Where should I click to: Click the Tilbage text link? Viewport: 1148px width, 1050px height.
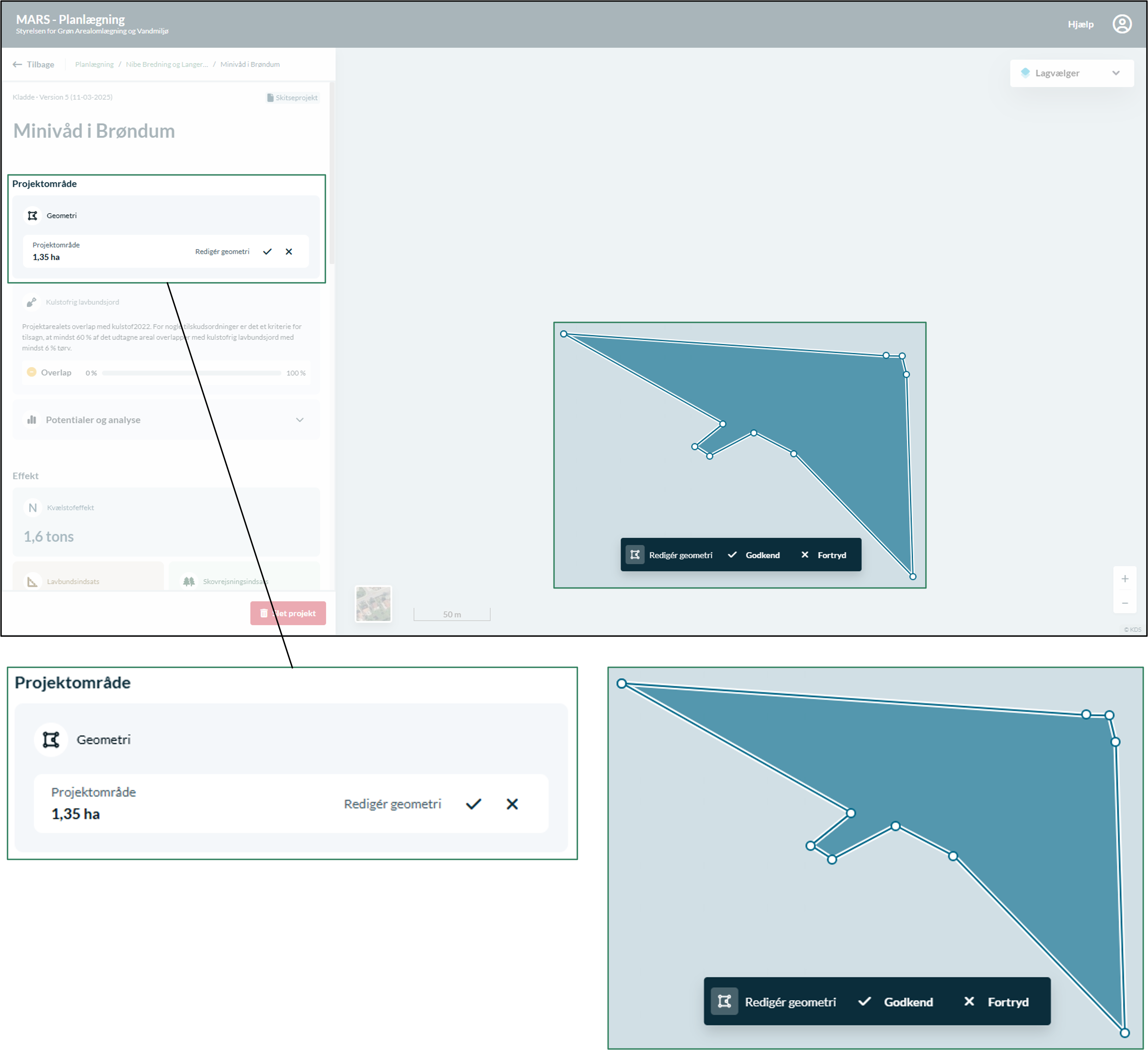tap(40, 64)
